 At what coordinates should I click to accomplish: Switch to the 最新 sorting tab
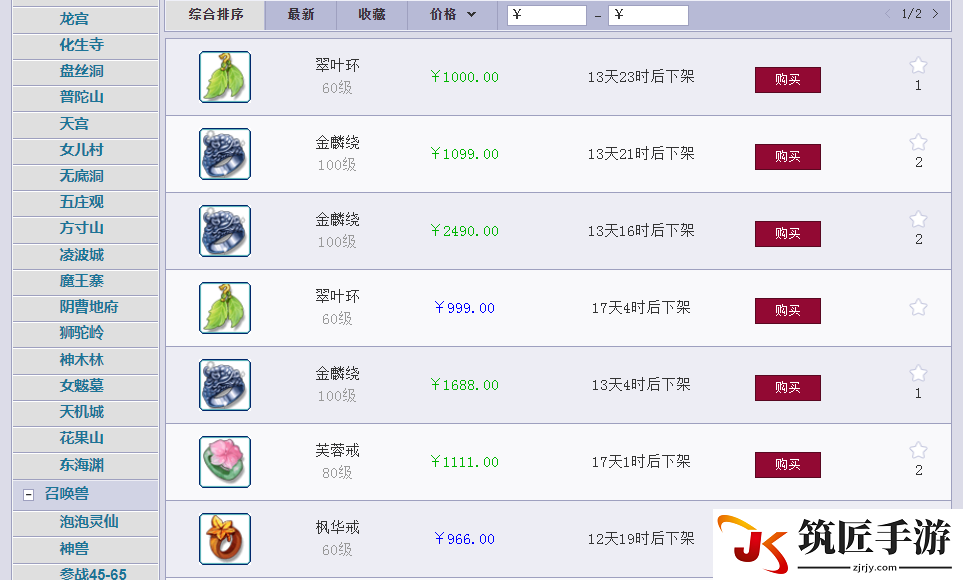(301, 15)
